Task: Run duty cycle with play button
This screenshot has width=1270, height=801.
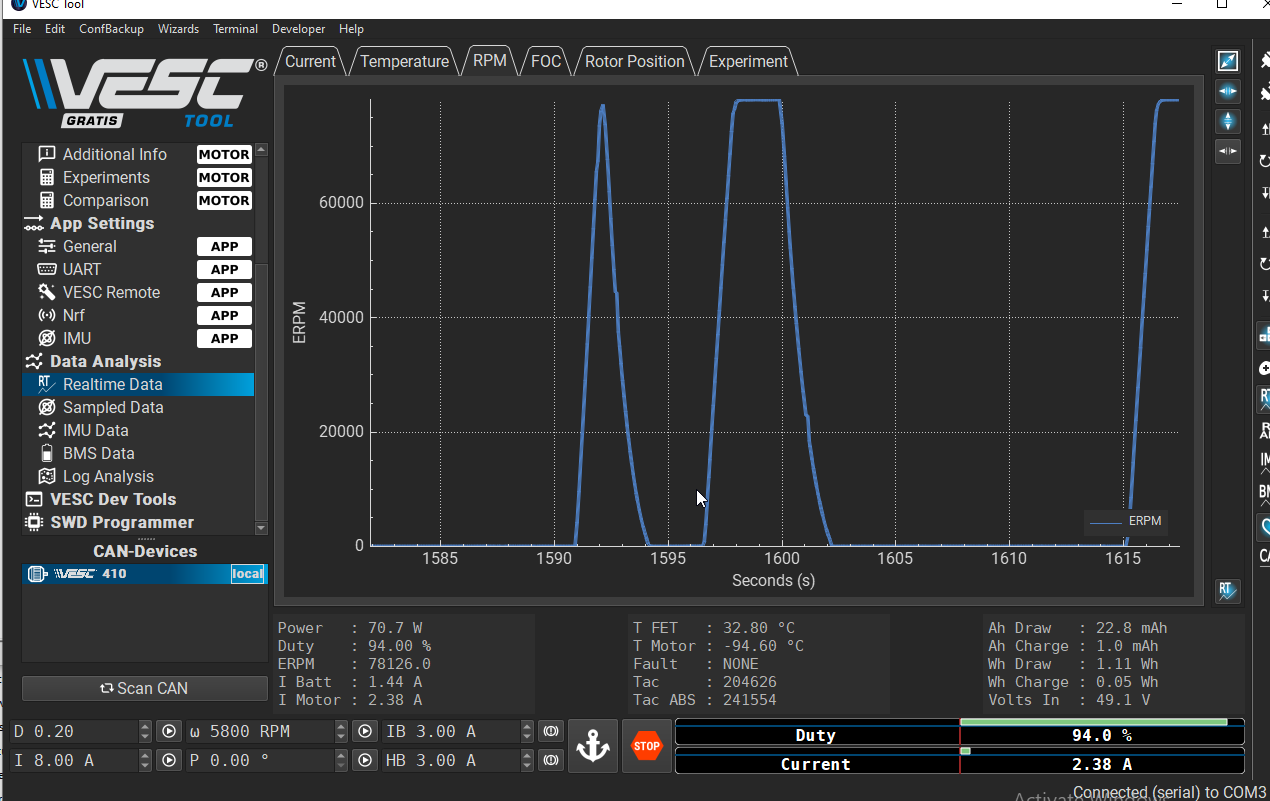Action: pos(168,732)
